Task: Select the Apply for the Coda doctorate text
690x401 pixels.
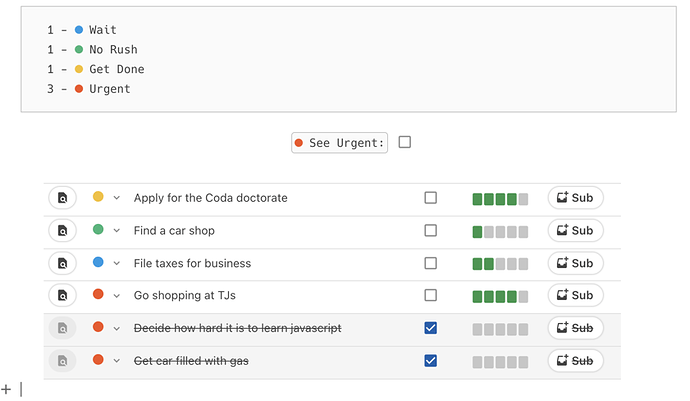Action: click(x=210, y=198)
